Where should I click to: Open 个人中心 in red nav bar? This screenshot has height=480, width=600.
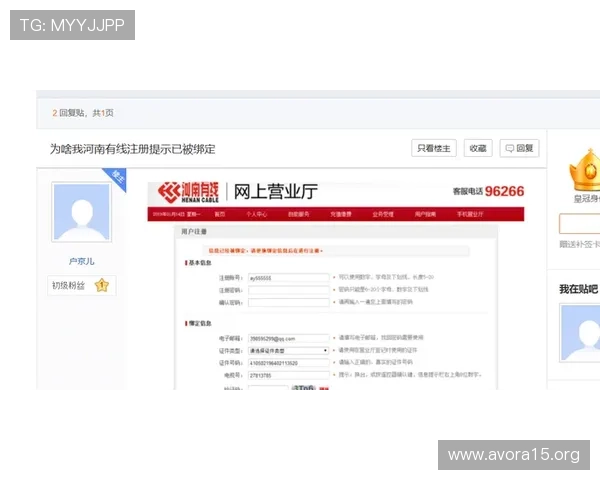(x=256, y=214)
